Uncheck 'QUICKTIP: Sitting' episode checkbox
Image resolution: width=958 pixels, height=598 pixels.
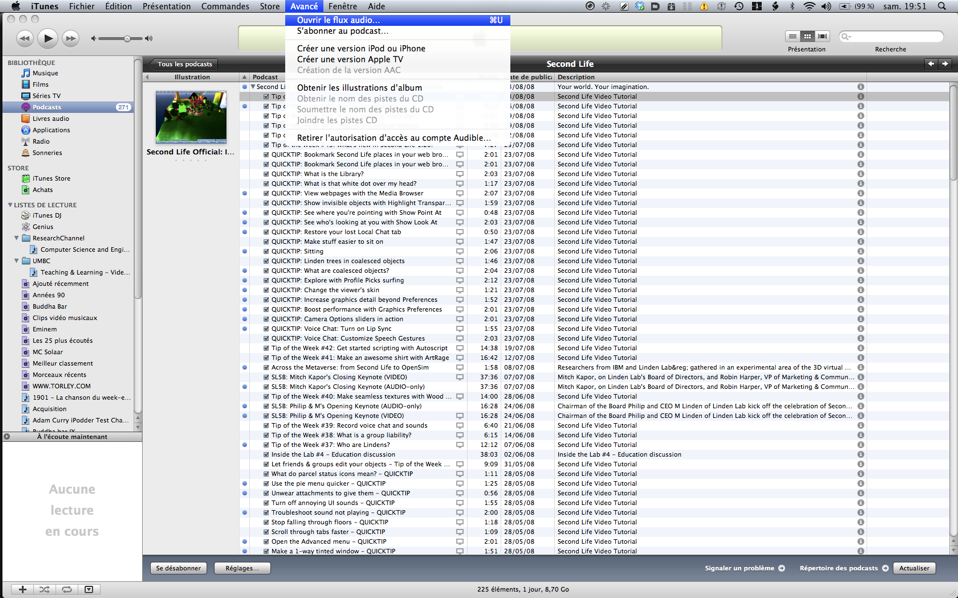(x=266, y=251)
